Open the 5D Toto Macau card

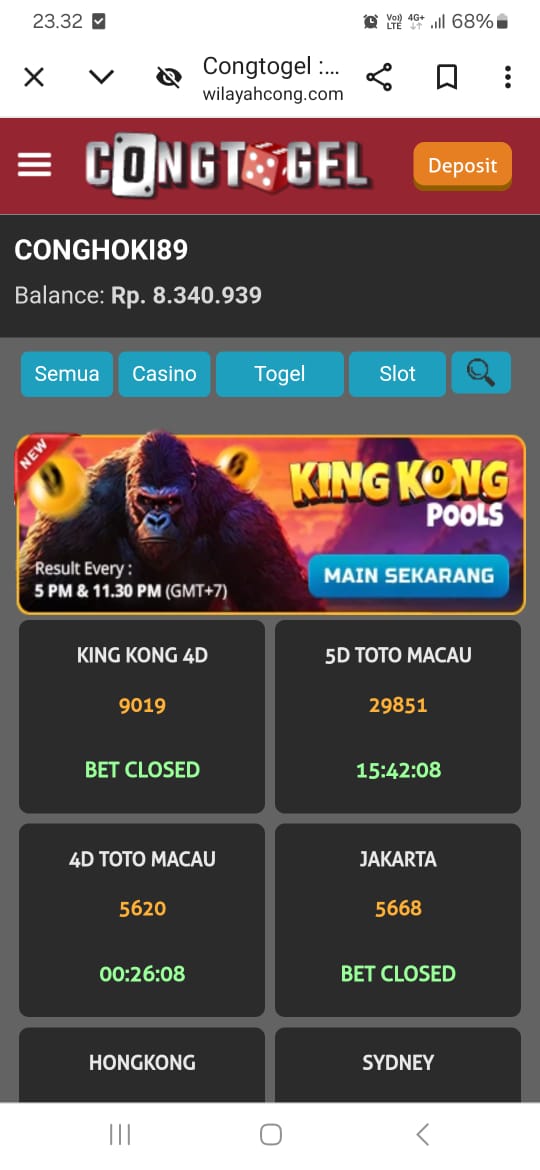[398, 716]
